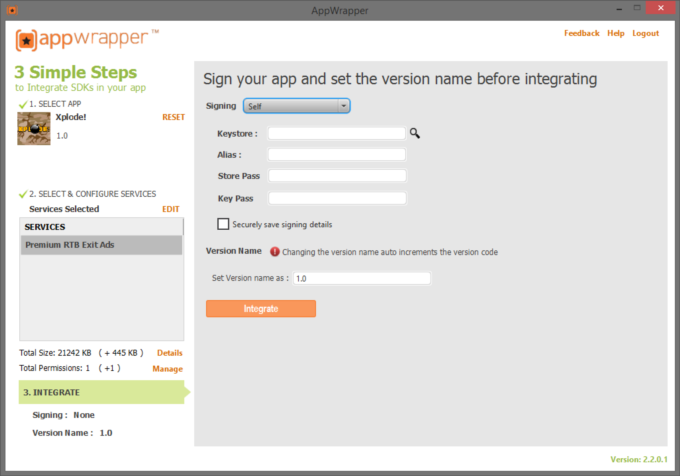Screen dimensions: 680x476
Task: Select step 1. SELECT APP
Action: [x=50, y=104]
